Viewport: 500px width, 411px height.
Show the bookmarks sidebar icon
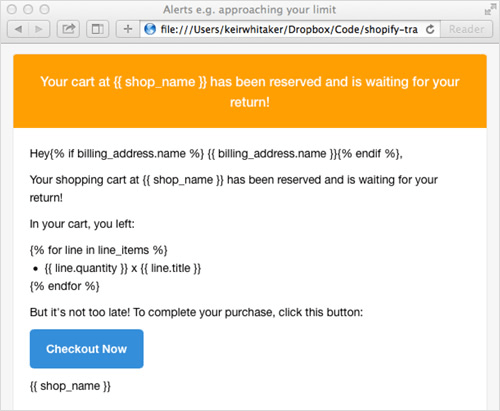pos(98,29)
